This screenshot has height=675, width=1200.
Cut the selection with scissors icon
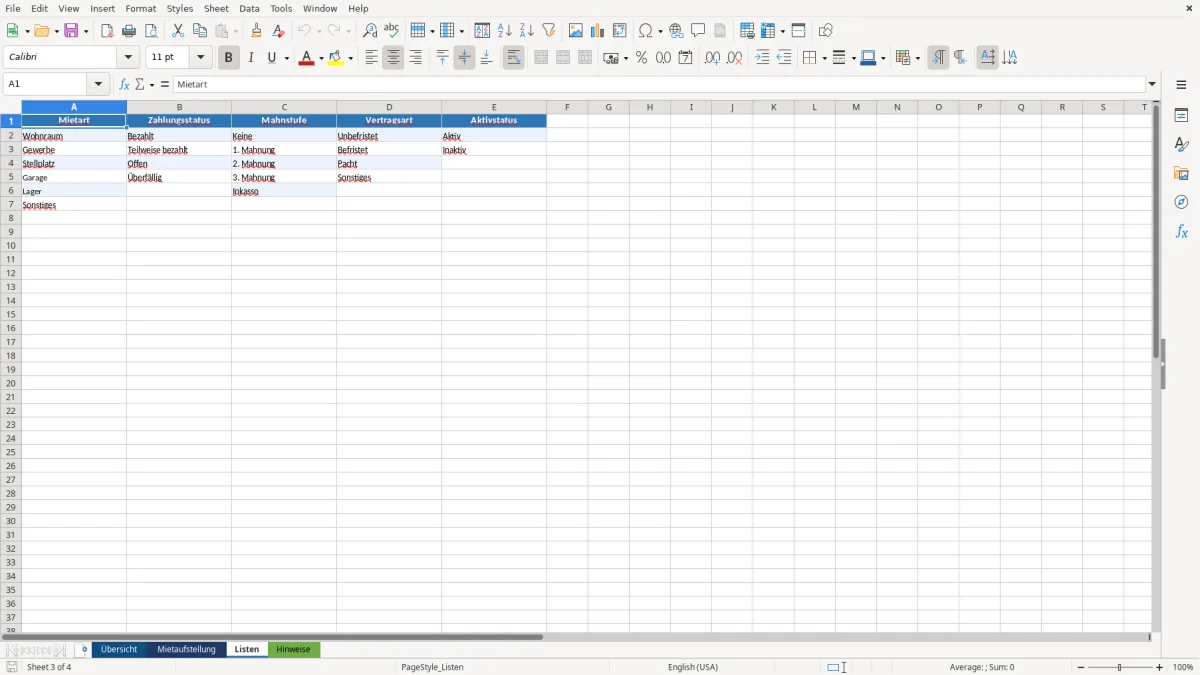coord(178,31)
